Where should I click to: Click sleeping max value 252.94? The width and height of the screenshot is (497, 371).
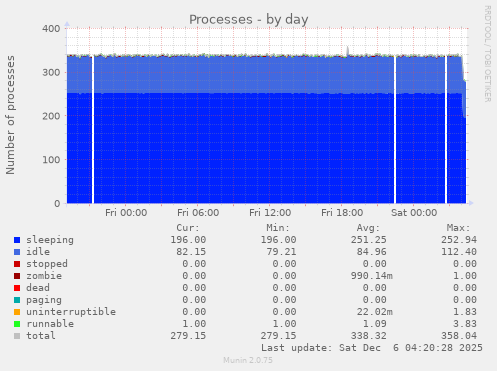click(x=459, y=240)
